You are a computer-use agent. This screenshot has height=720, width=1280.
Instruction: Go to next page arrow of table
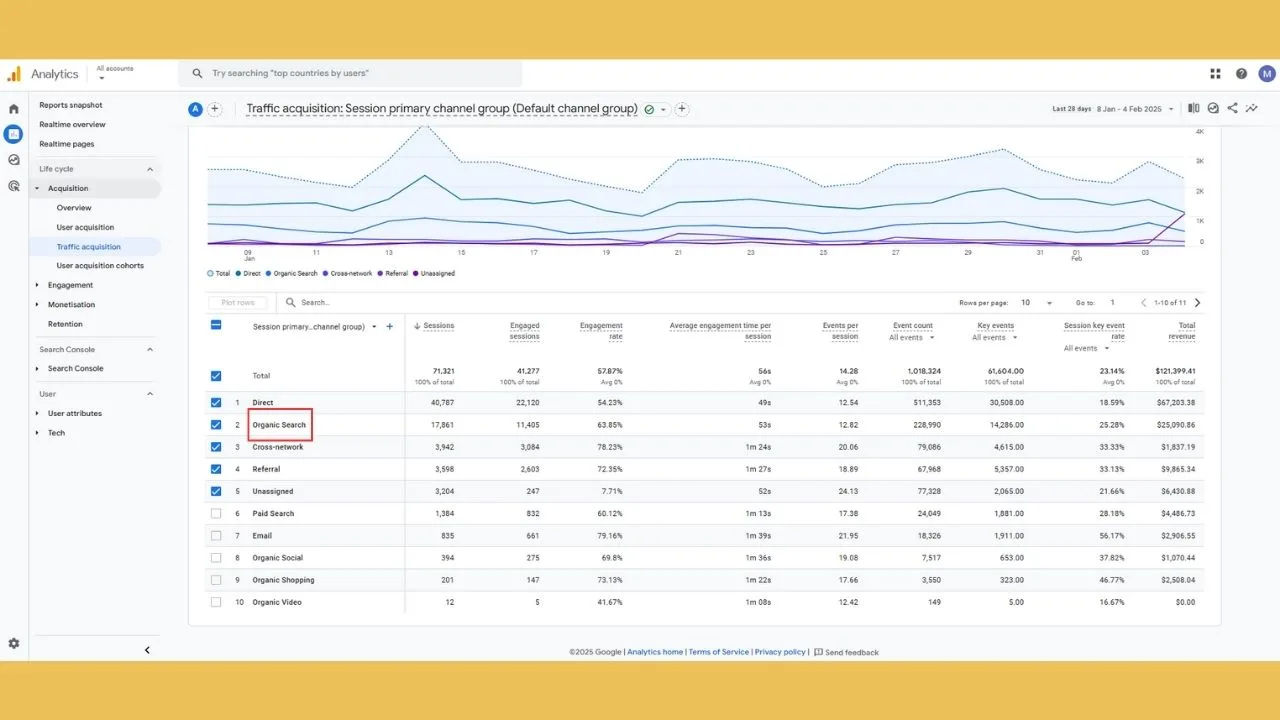[1198, 302]
